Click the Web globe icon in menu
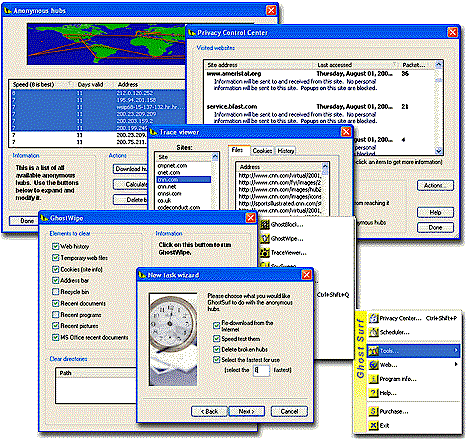466x439 pixels. 374,365
